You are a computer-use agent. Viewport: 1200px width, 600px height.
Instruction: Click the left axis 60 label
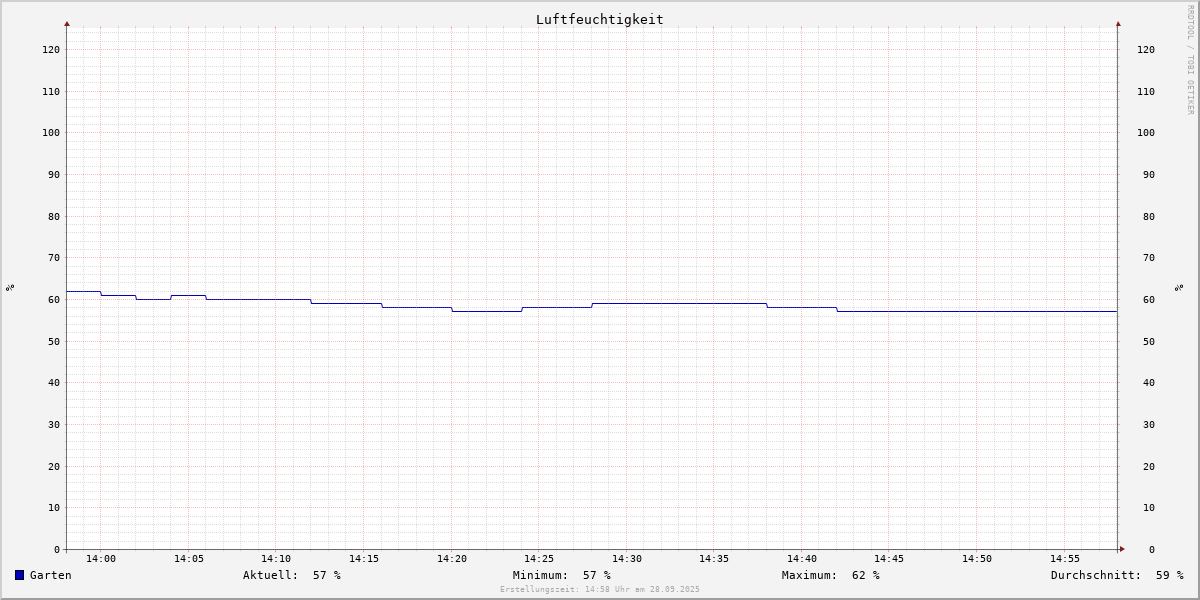click(x=54, y=299)
